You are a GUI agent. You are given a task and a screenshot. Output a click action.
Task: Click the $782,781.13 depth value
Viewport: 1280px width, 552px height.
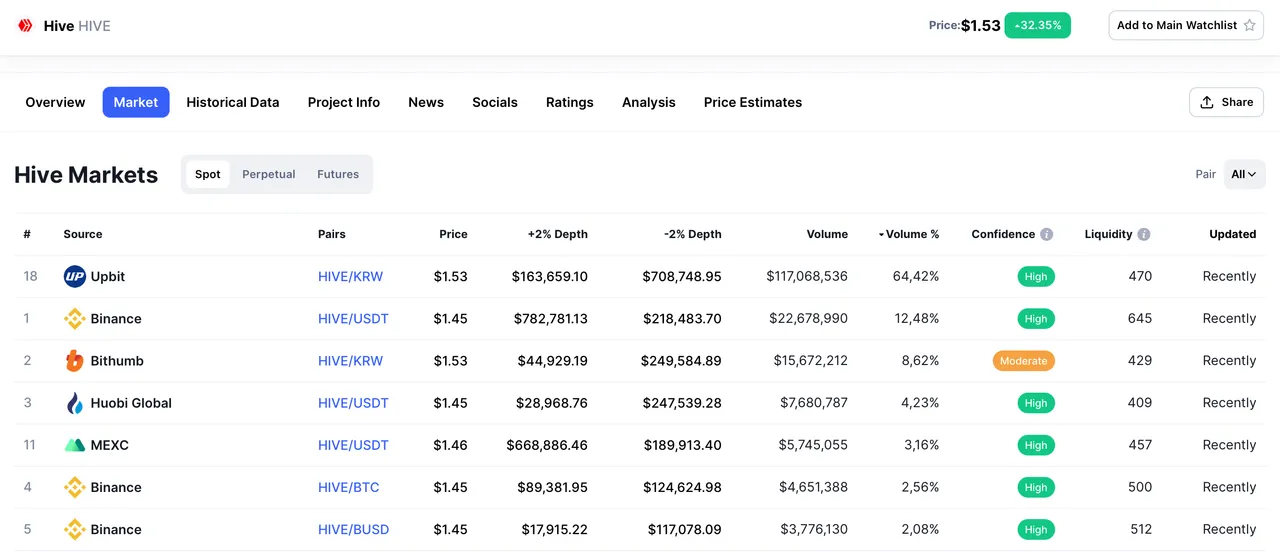(550, 319)
